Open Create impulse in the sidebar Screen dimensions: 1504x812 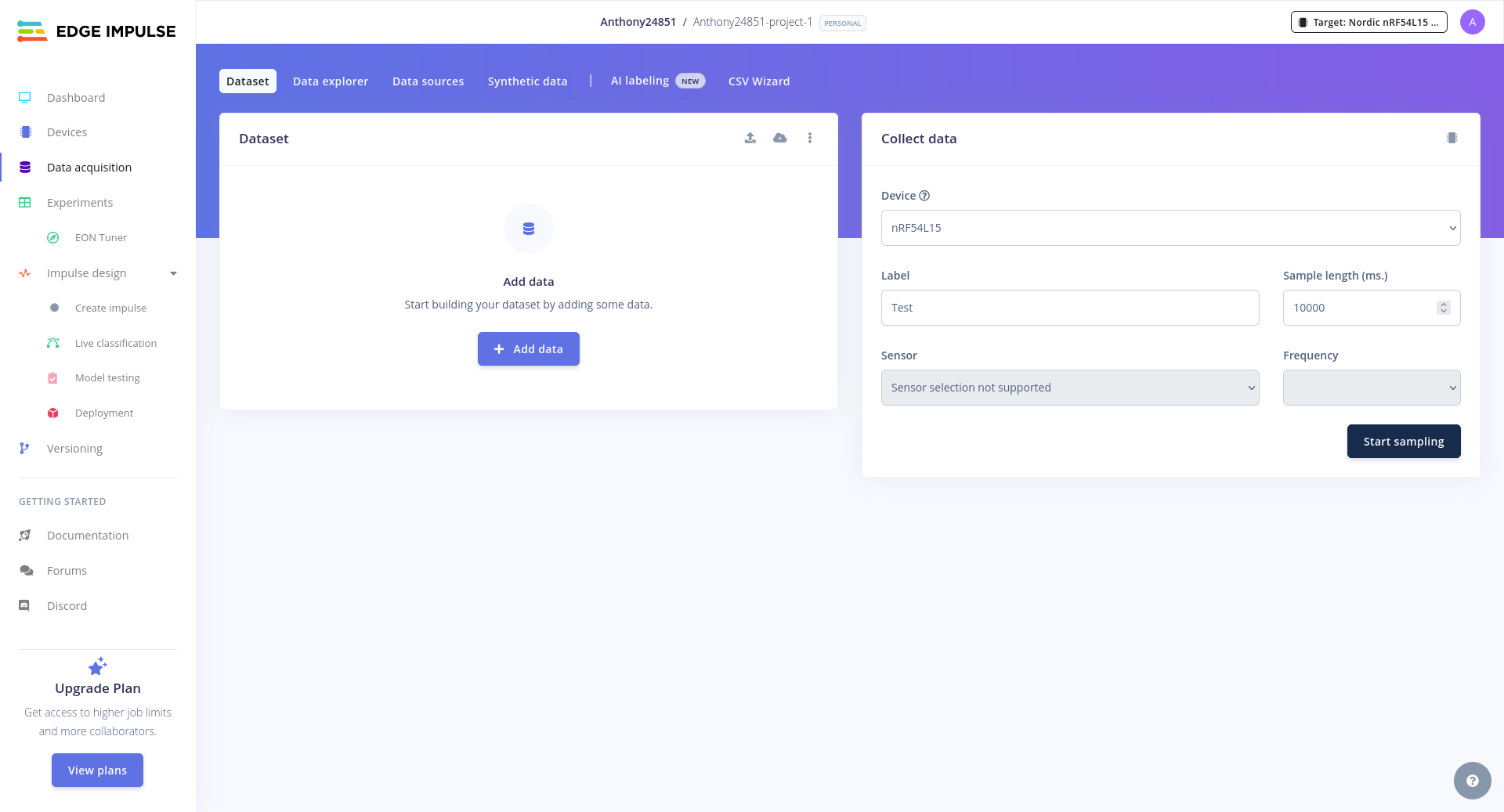111,308
